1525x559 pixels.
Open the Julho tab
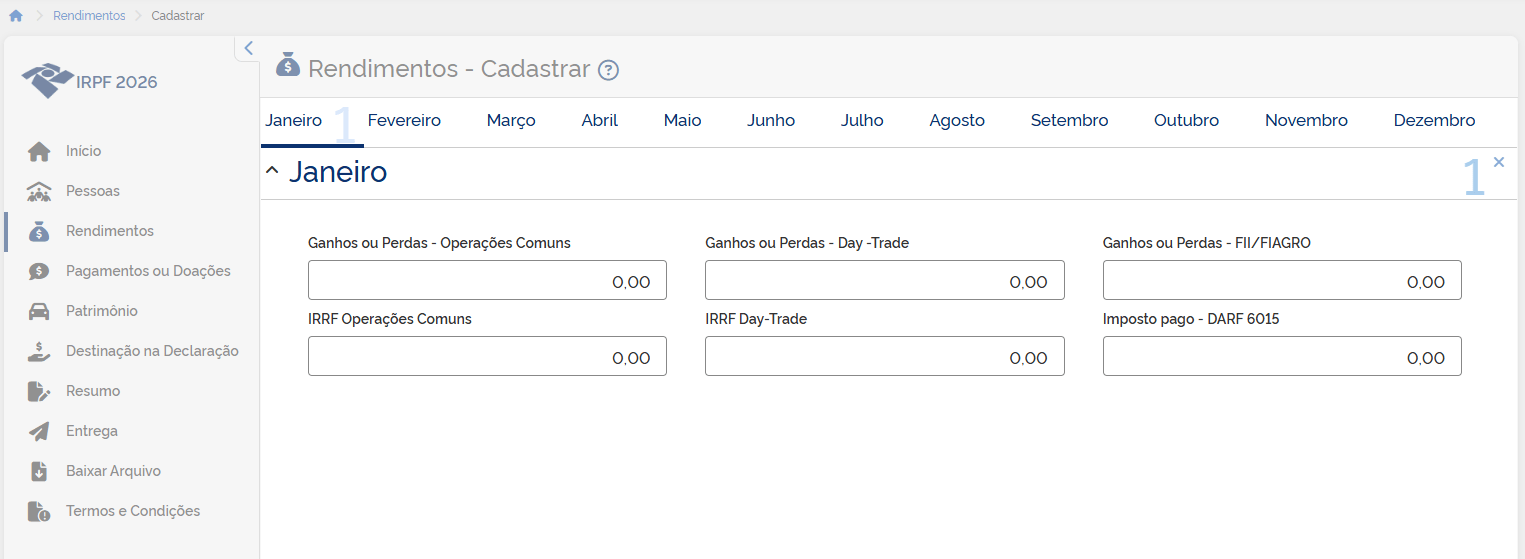pos(862,121)
